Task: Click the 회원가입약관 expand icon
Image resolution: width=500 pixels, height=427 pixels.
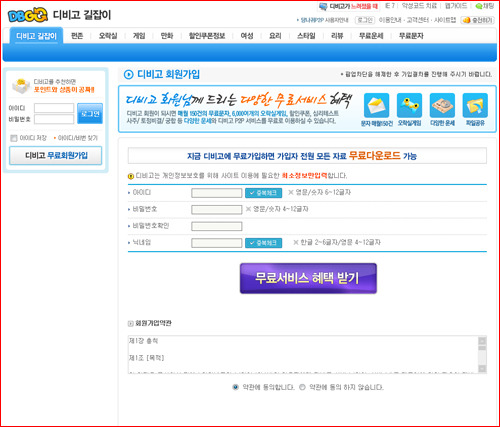Action: (x=131, y=323)
